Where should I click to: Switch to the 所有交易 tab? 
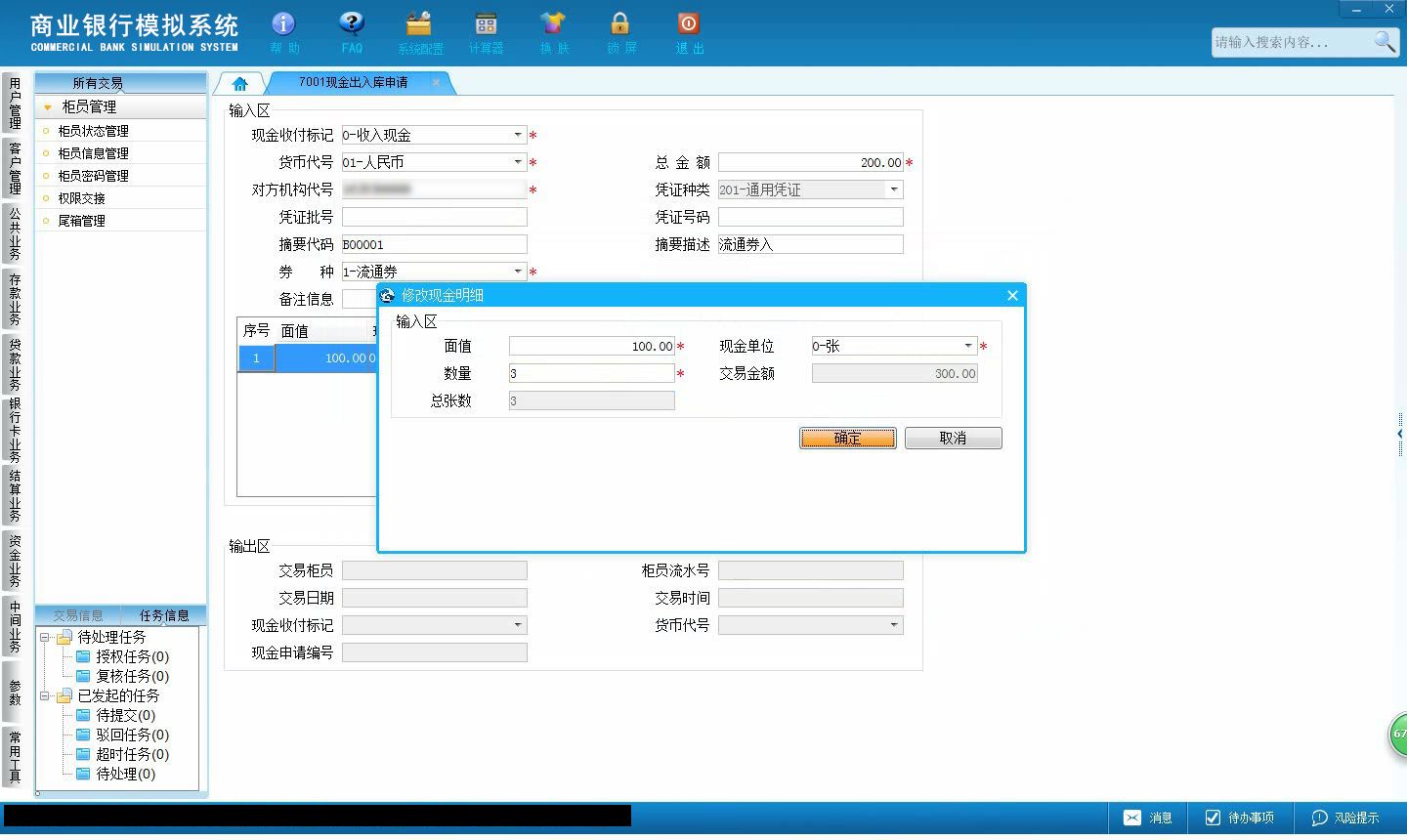pos(98,83)
